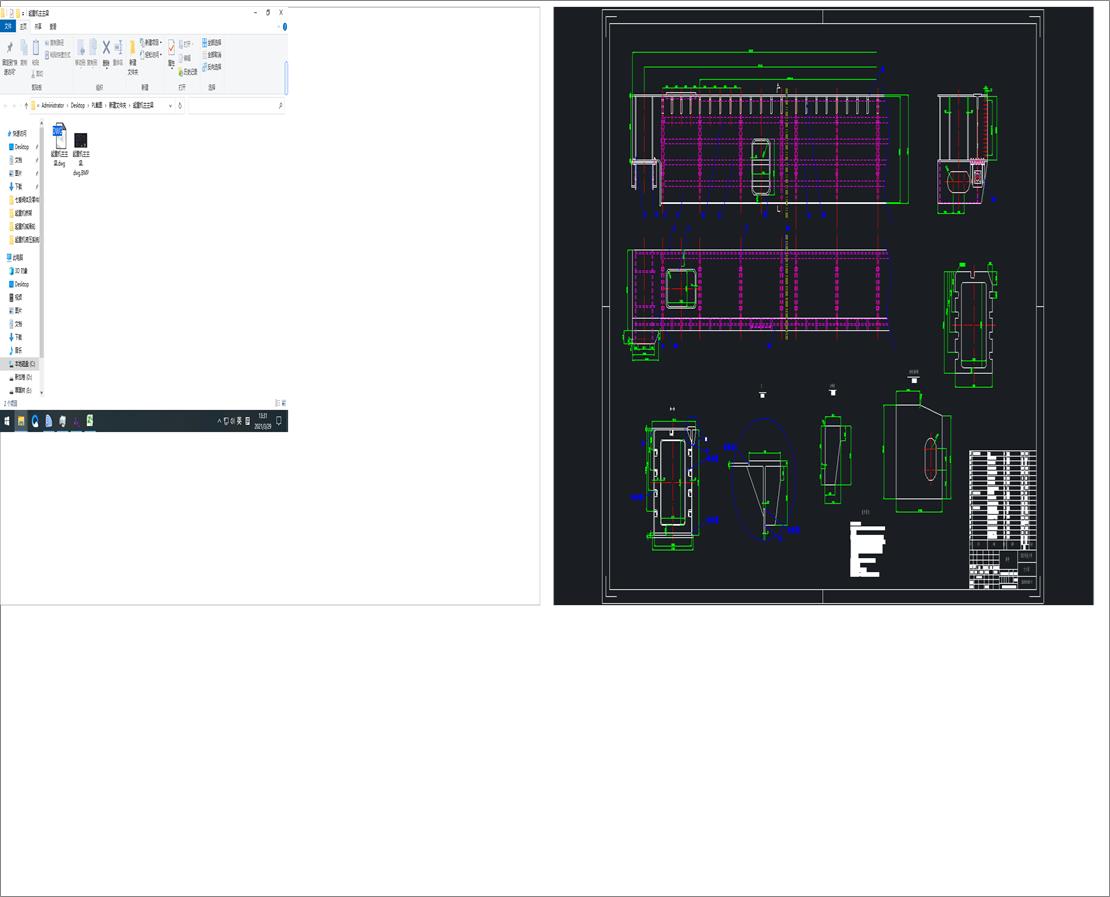Click File Explorer on the taskbar
1110x897 pixels.
click(21, 421)
